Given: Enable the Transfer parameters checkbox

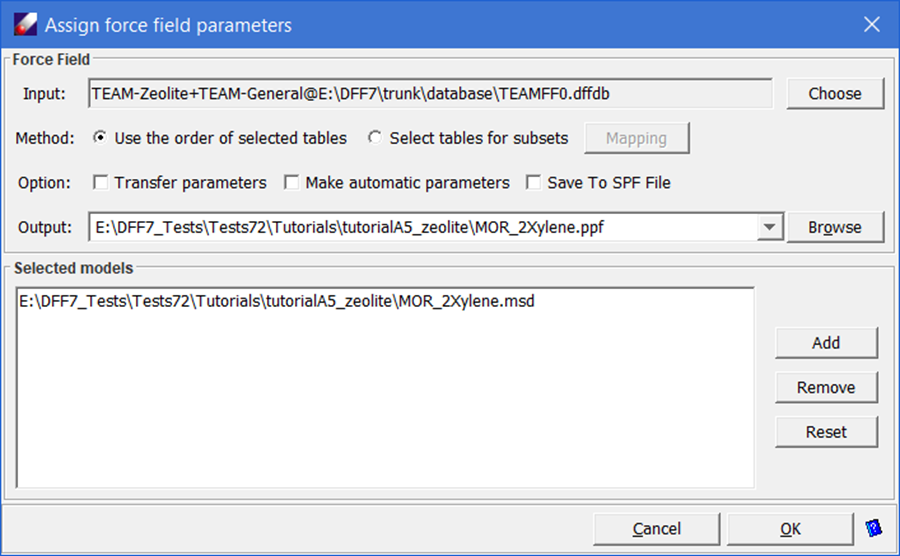Looking at the screenshot, I should [100, 182].
